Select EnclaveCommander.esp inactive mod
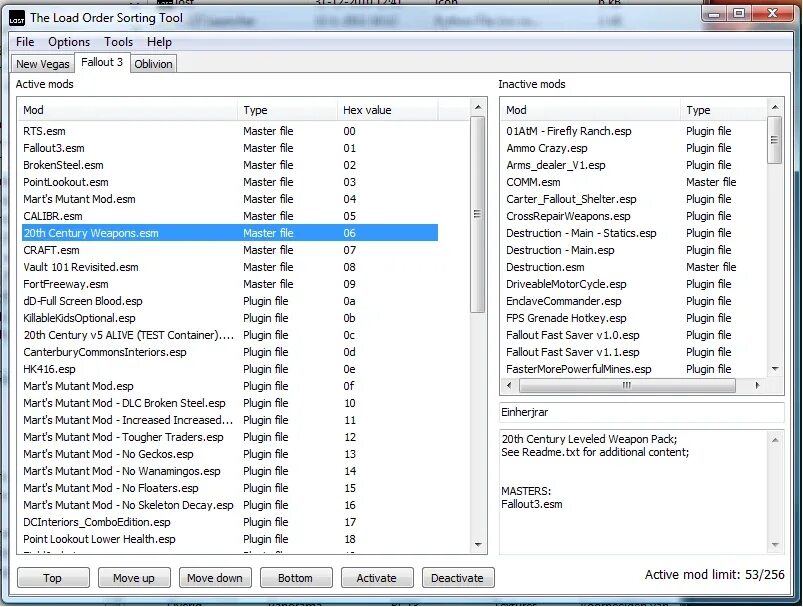The width and height of the screenshot is (803, 607). (634, 301)
